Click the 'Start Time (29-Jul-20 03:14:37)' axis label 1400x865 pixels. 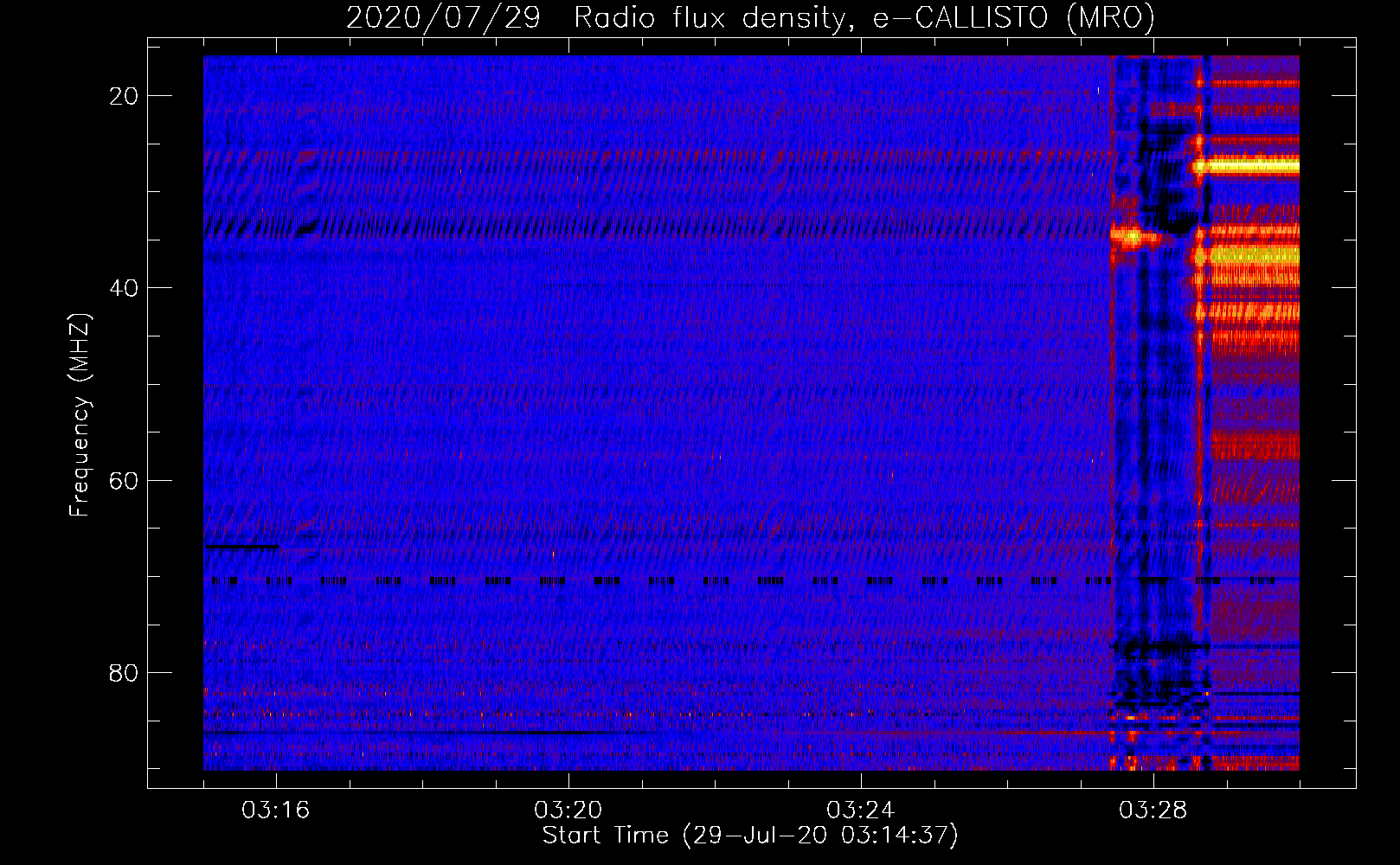tap(750, 836)
